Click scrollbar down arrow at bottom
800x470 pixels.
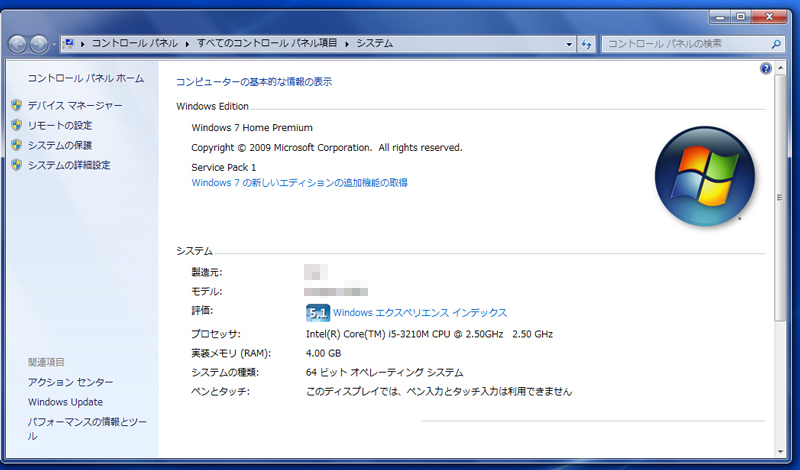click(780, 451)
